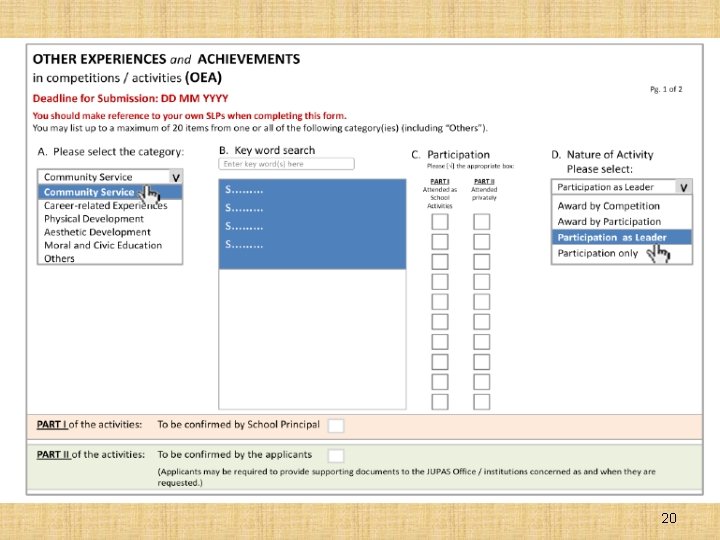Select the last S......... result in the list
The height and width of the screenshot is (540, 720).
[x=244, y=244]
